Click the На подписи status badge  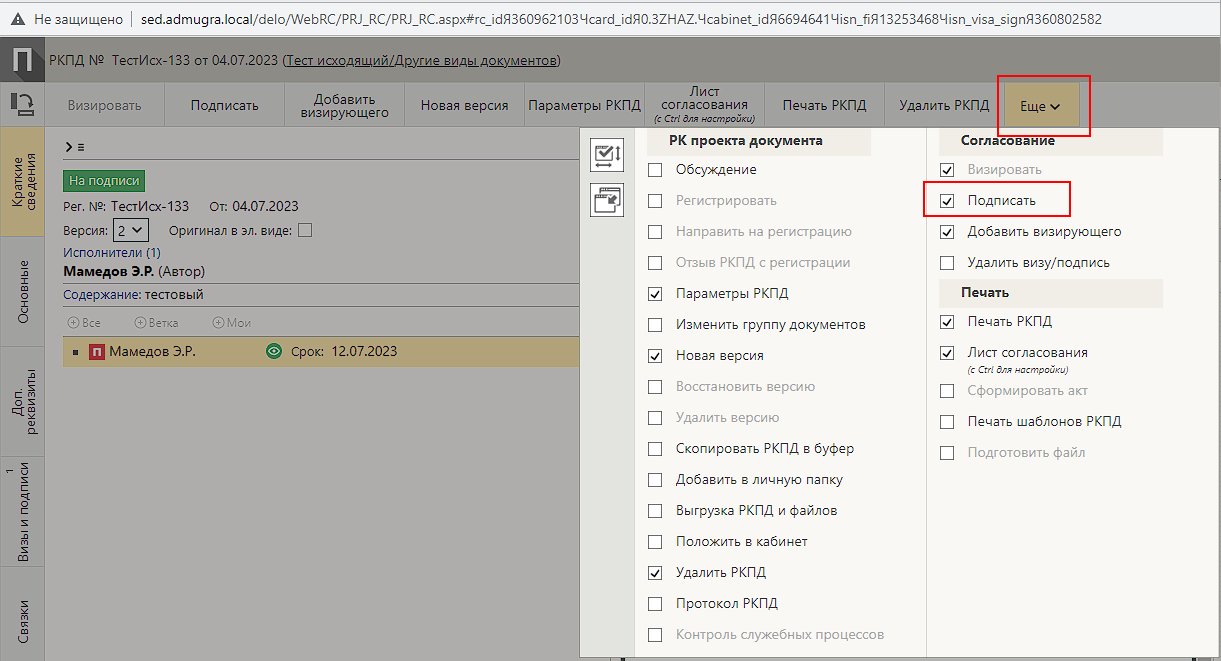point(104,181)
